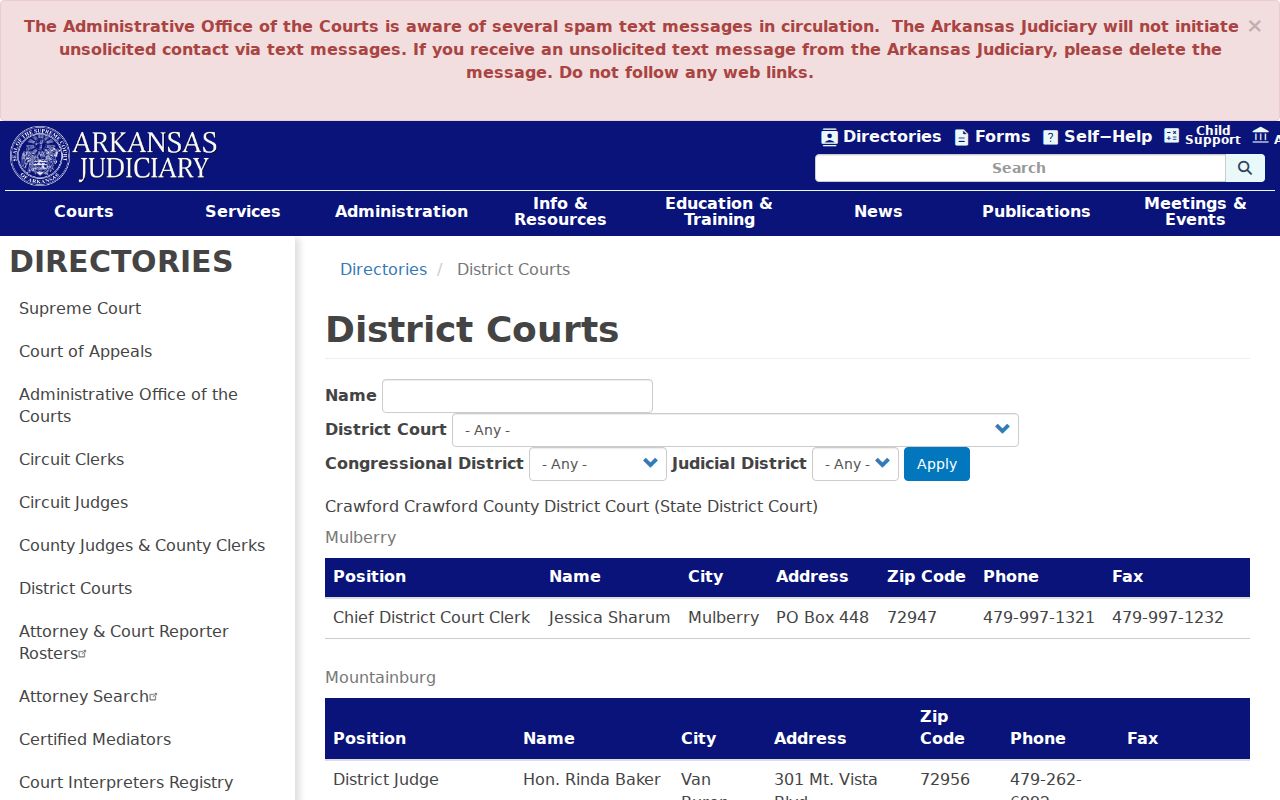The image size is (1280, 800).
Task: Open Court of Appeals sidebar link
Action: point(86,351)
